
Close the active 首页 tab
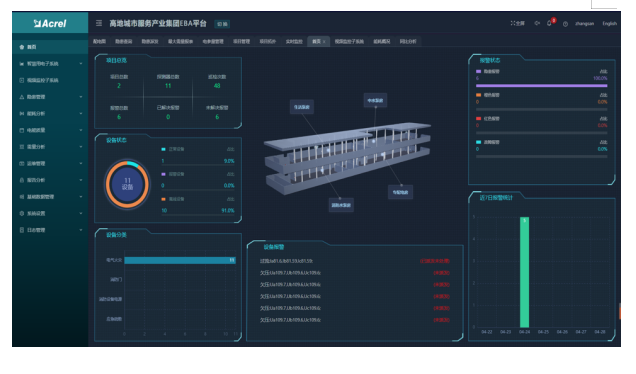(x=324, y=42)
